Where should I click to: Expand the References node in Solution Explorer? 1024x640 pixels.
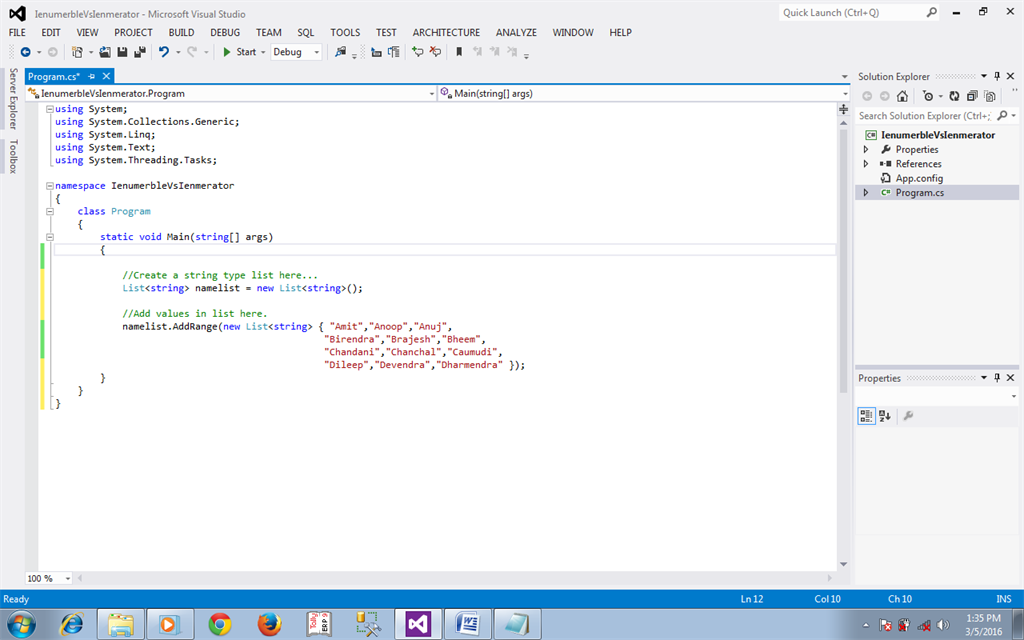click(x=866, y=163)
